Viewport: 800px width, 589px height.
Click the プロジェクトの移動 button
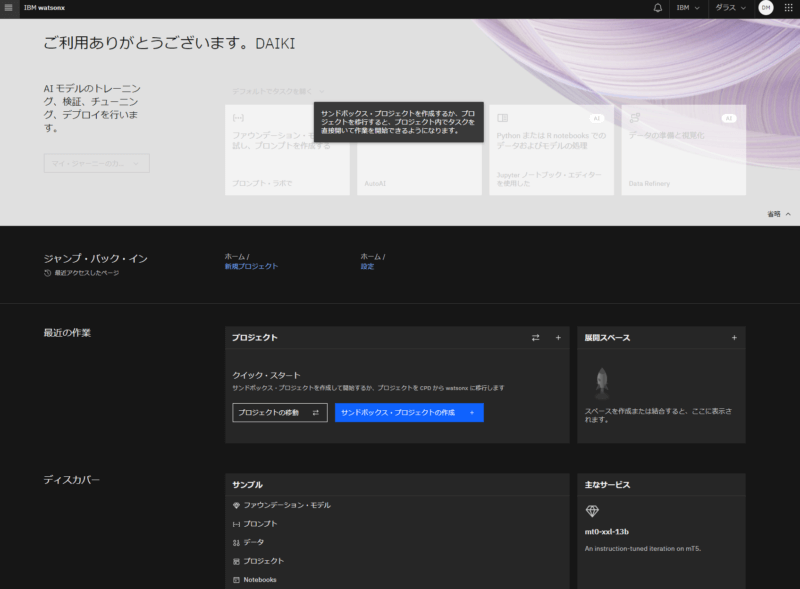point(280,412)
